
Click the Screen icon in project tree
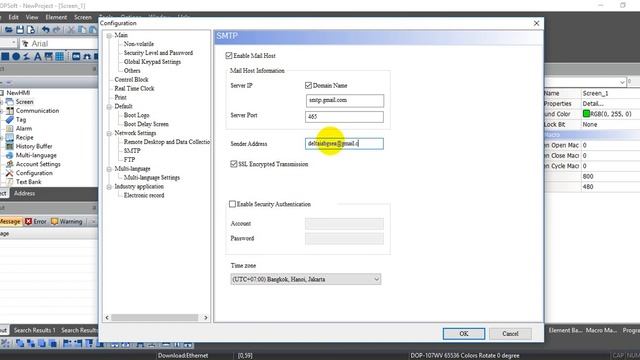(9, 102)
